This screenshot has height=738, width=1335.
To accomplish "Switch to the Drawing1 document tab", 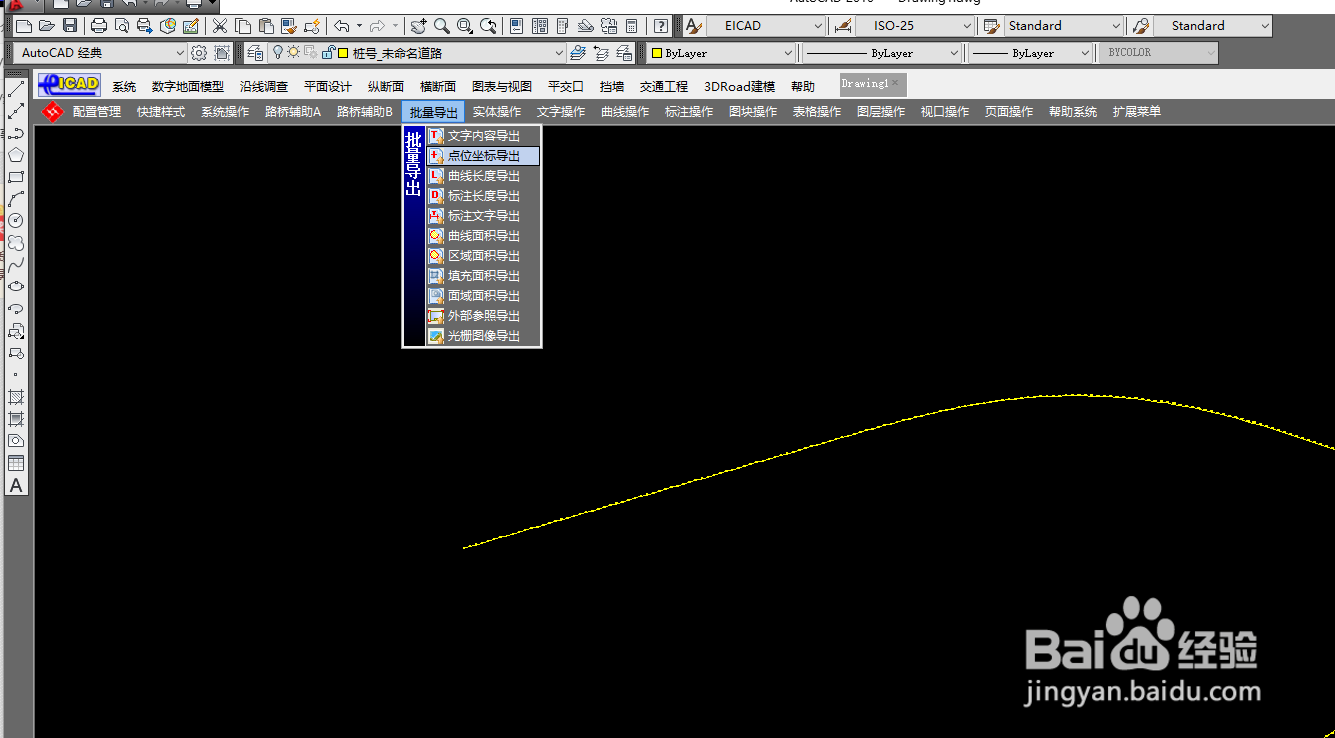I will (x=872, y=84).
